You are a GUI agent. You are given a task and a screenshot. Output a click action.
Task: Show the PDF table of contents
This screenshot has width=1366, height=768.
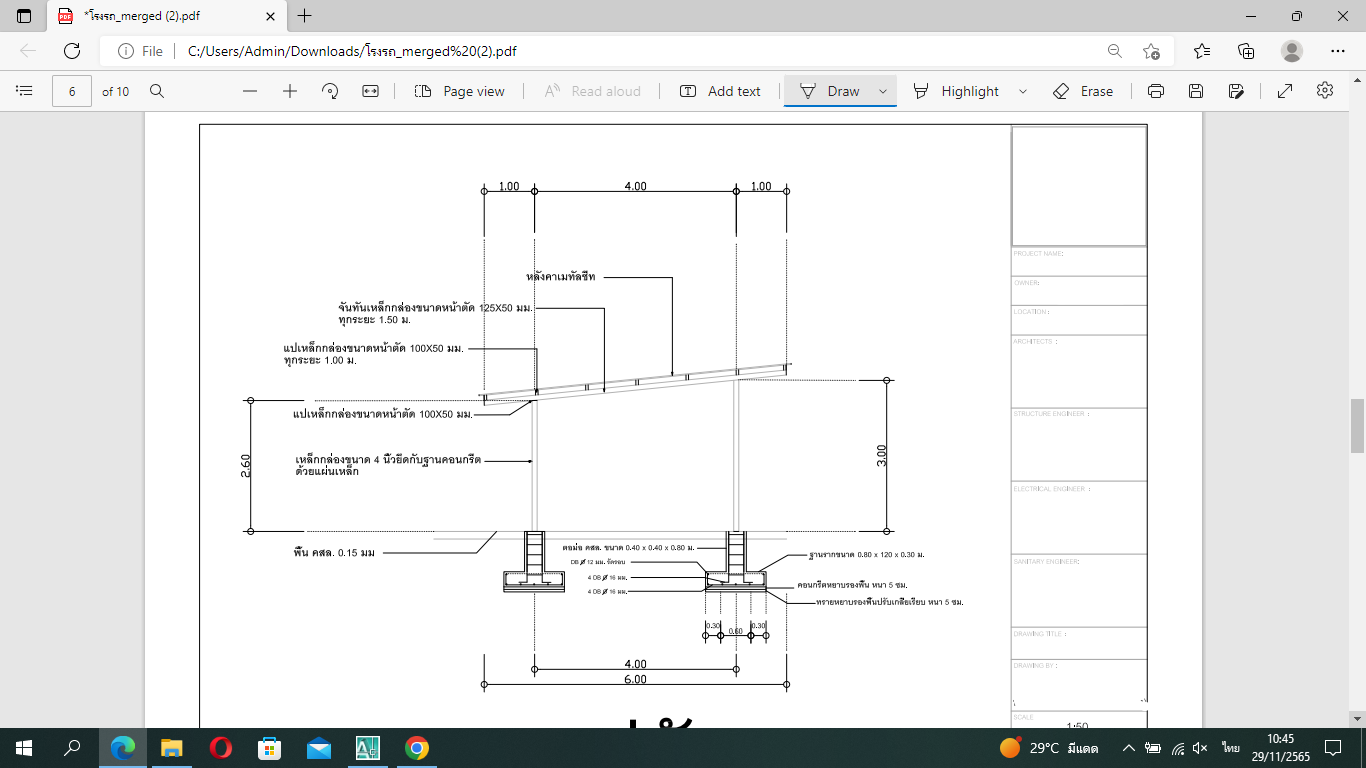click(x=25, y=91)
